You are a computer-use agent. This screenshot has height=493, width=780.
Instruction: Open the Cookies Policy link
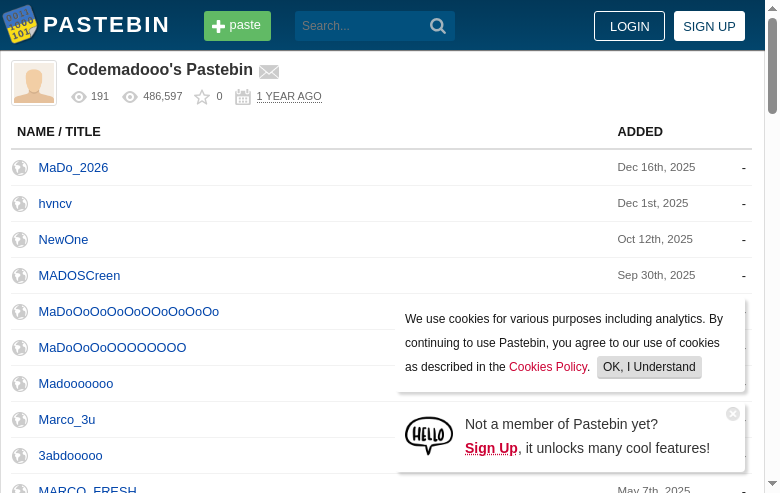pyautogui.click(x=548, y=367)
